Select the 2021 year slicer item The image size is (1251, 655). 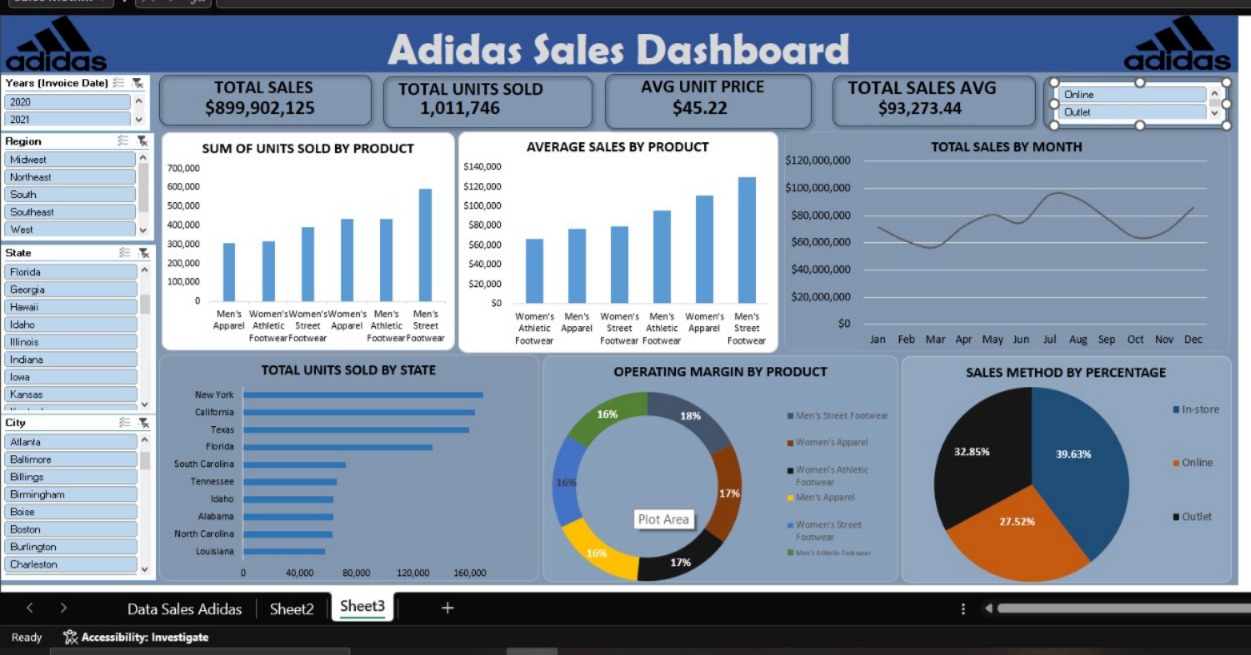[67, 119]
